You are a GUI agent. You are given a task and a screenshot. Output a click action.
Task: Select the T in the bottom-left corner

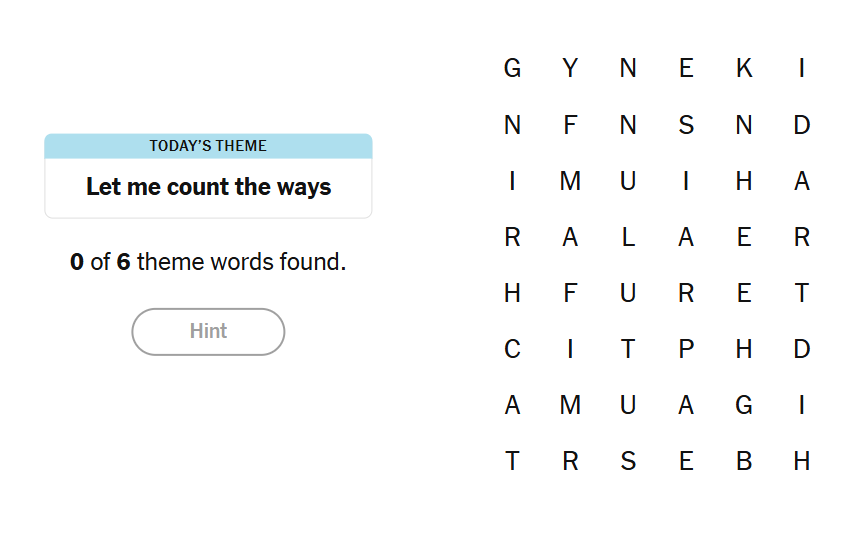click(x=512, y=461)
